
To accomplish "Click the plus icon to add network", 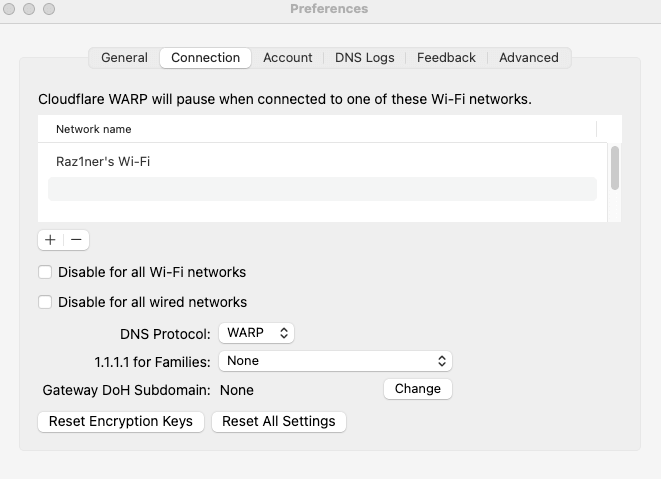I will pyautogui.click(x=50, y=240).
